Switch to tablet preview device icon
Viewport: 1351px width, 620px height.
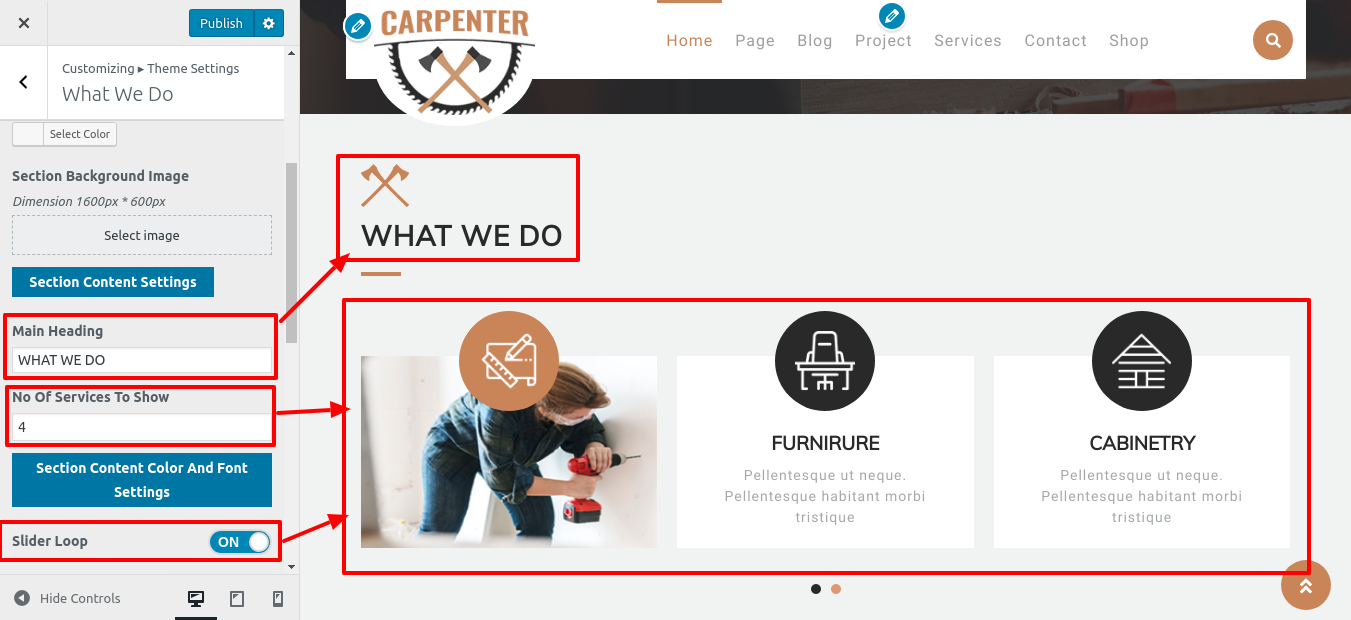[x=237, y=598]
